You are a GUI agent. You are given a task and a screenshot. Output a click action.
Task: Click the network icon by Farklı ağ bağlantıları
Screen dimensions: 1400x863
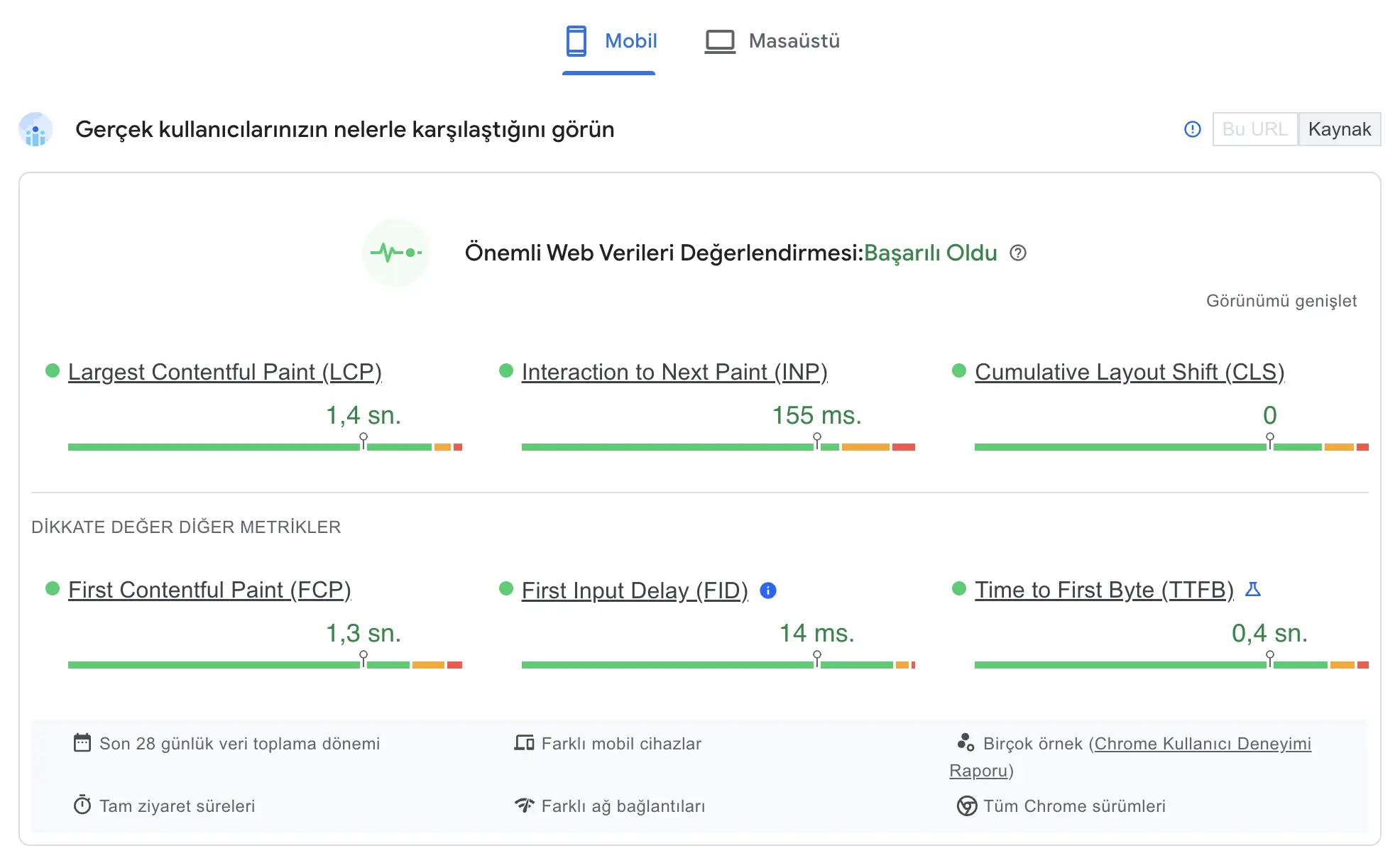(x=525, y=806)
